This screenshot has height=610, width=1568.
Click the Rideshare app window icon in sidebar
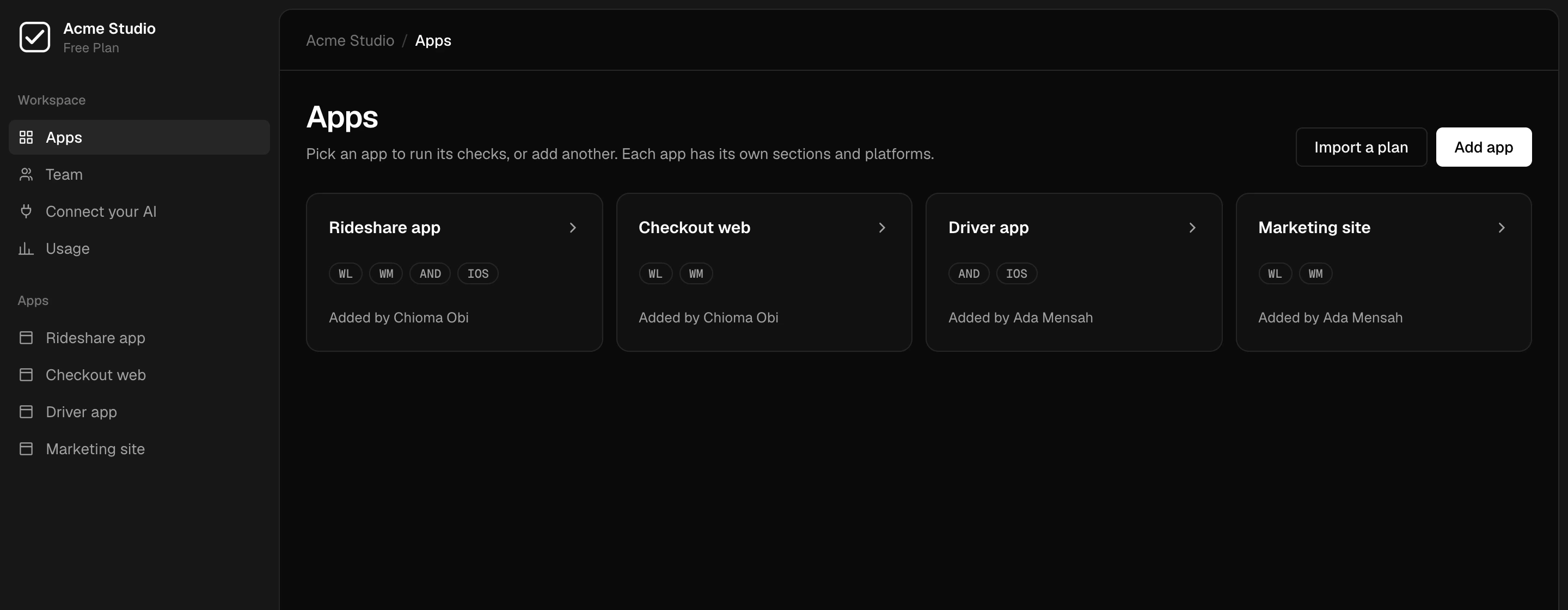point(26,338)
